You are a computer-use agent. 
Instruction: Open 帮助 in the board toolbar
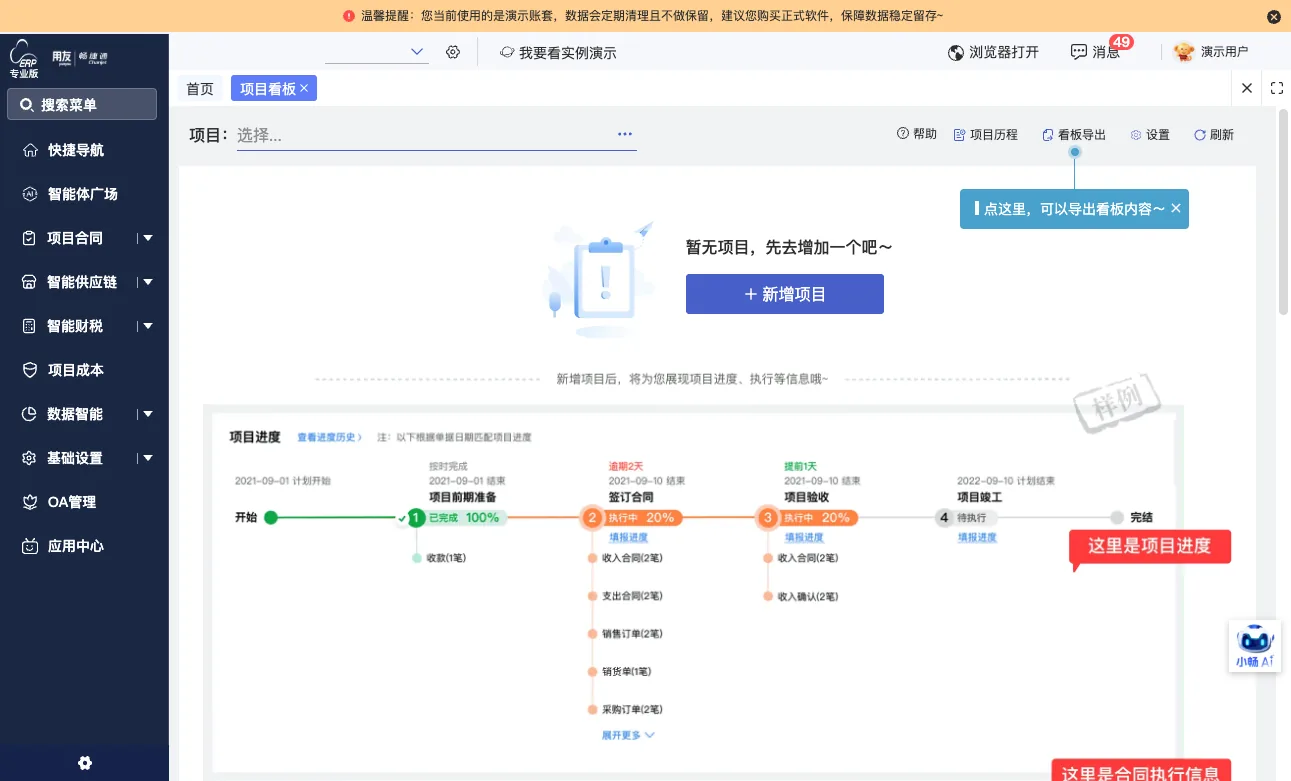(x=917, y=134)
